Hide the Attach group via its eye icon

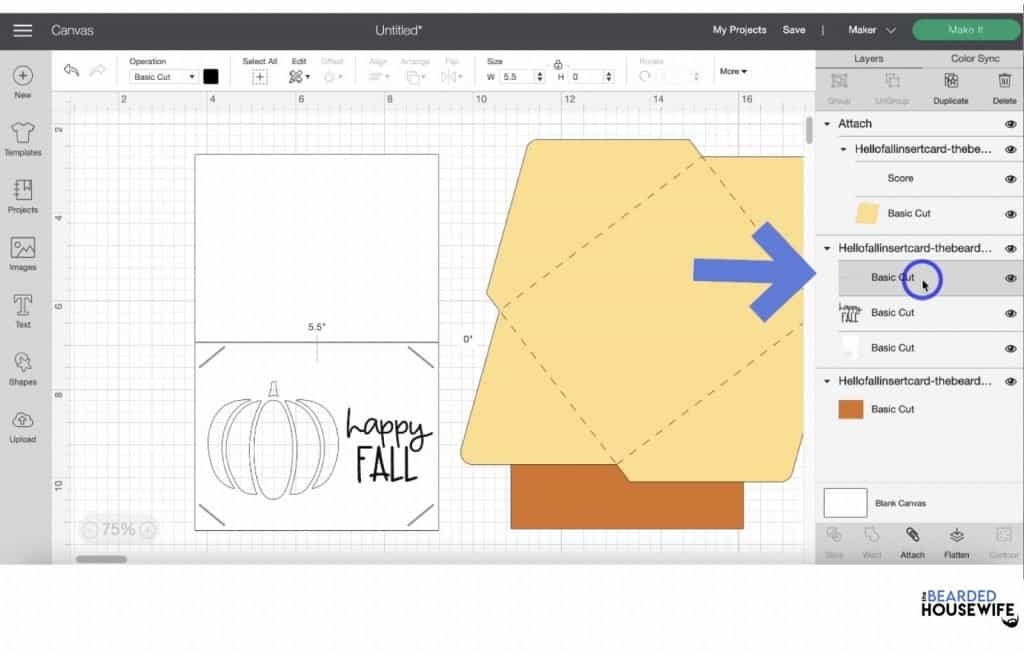1010,123
